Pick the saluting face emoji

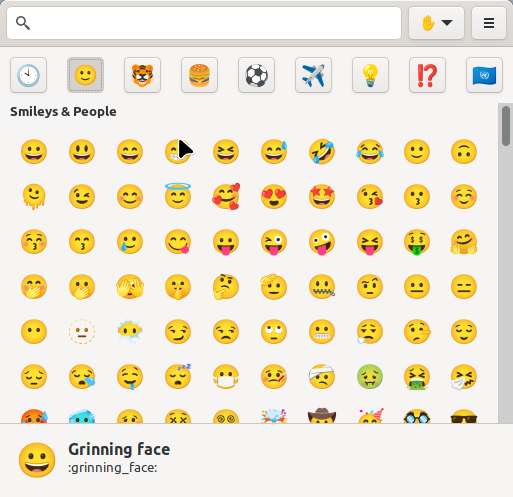274,287
